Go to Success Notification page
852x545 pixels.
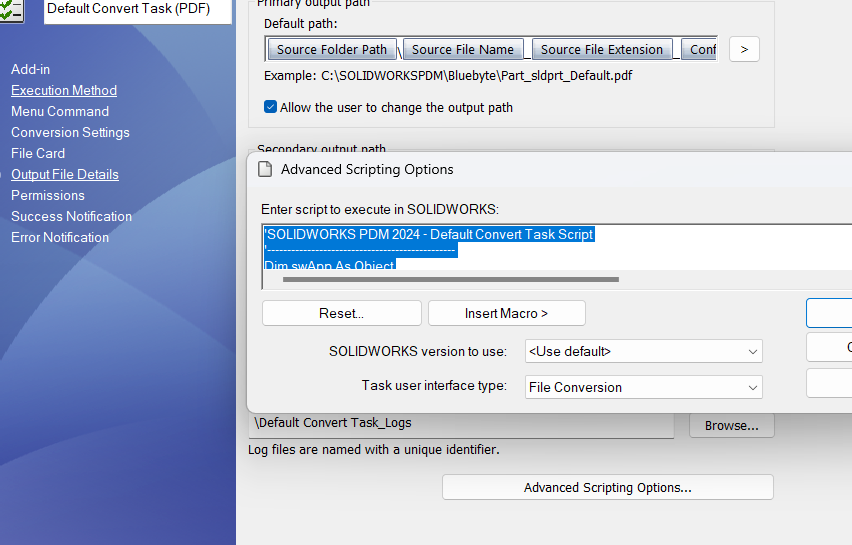point(71,216)
